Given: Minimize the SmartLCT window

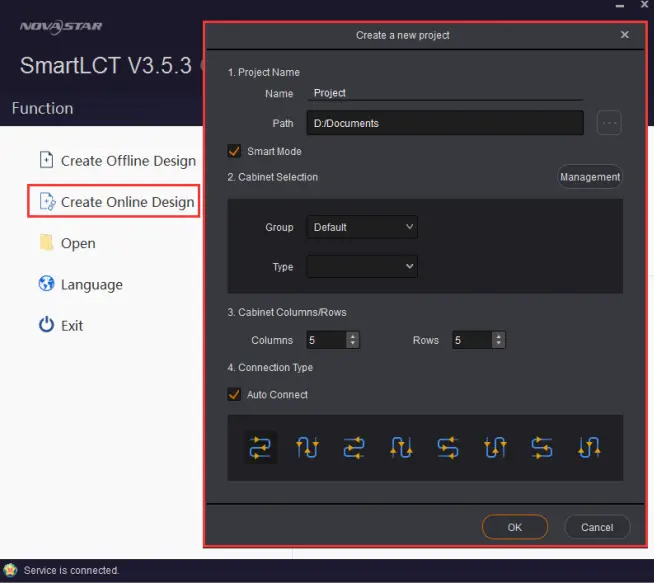Looking at the screenshot, I should (620, 5).
